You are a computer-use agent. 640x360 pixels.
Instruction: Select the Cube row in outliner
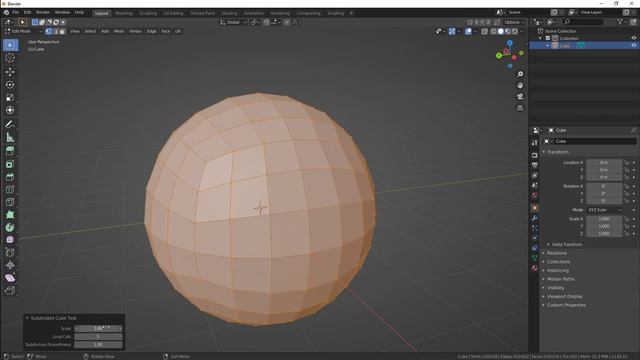584,46
